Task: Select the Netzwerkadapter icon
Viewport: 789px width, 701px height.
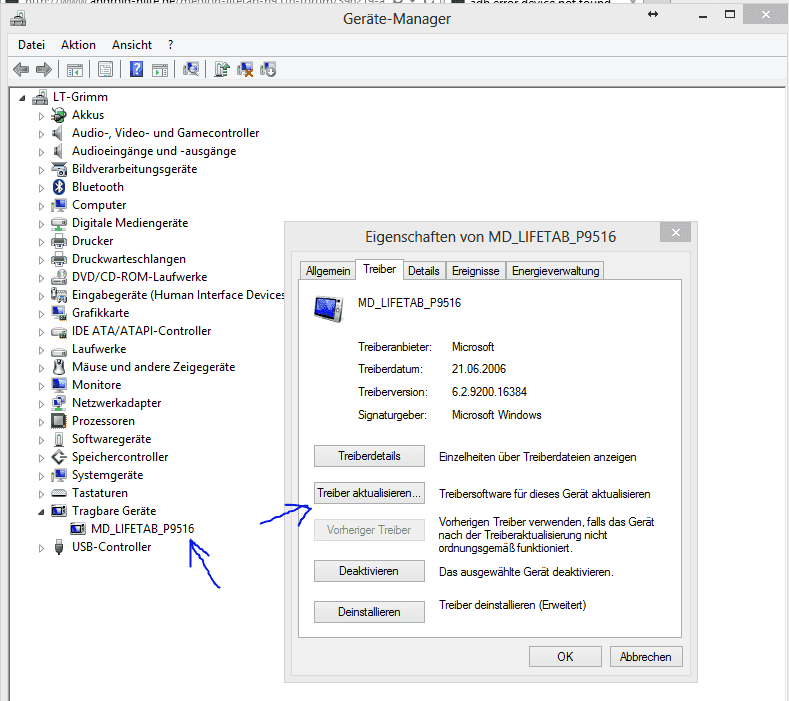Action: (59, 403)
